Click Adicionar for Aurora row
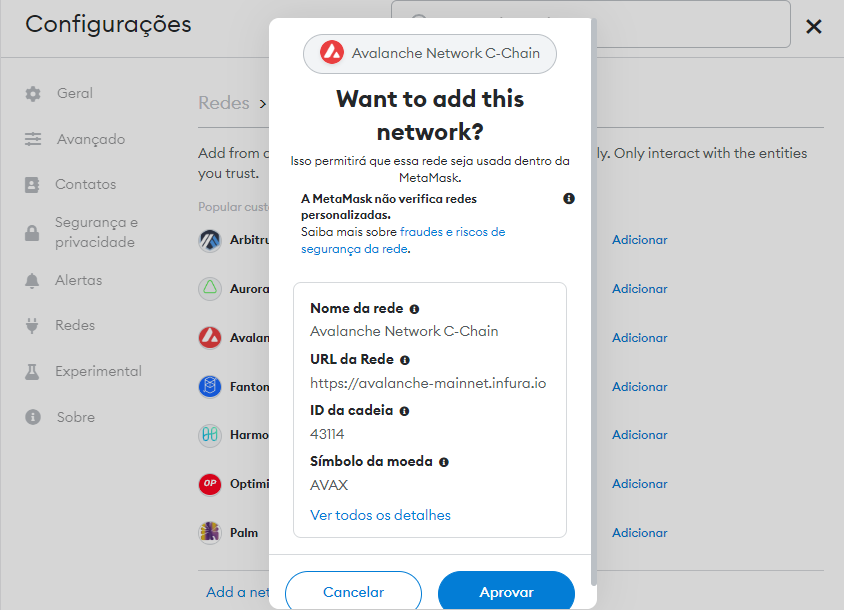Image resolution: width=844 pixels, height=610 pixels. pyautogui.click(x=639, y=289)
